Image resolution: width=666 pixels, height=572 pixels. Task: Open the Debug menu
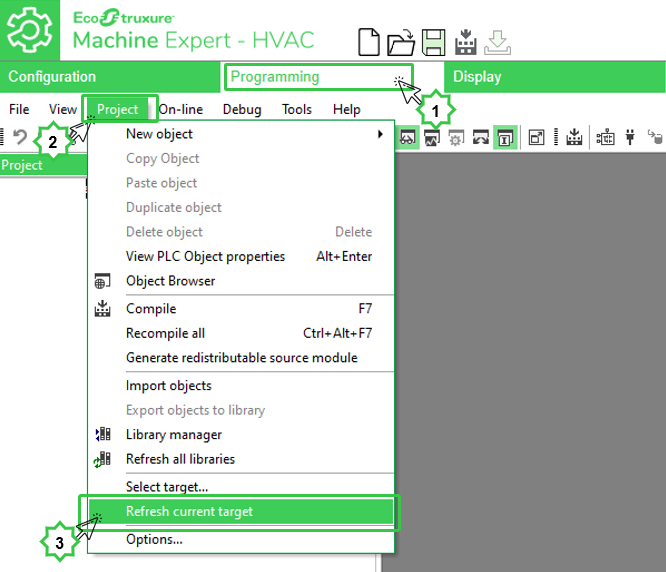click(242, 109)
